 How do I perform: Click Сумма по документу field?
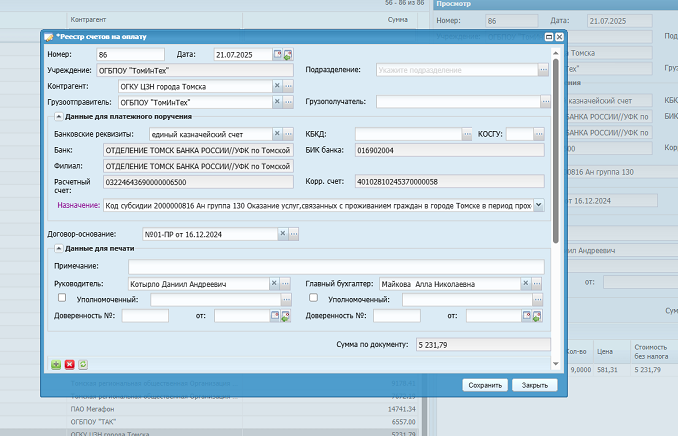pyautogui.click(x=483, y=345)
